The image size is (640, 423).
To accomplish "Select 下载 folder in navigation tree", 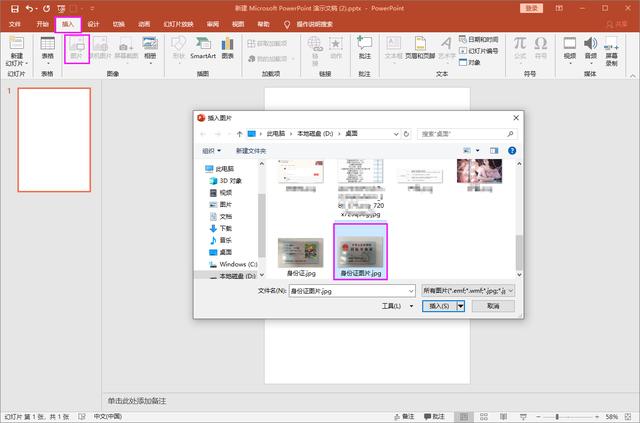I will pos(225,227).
